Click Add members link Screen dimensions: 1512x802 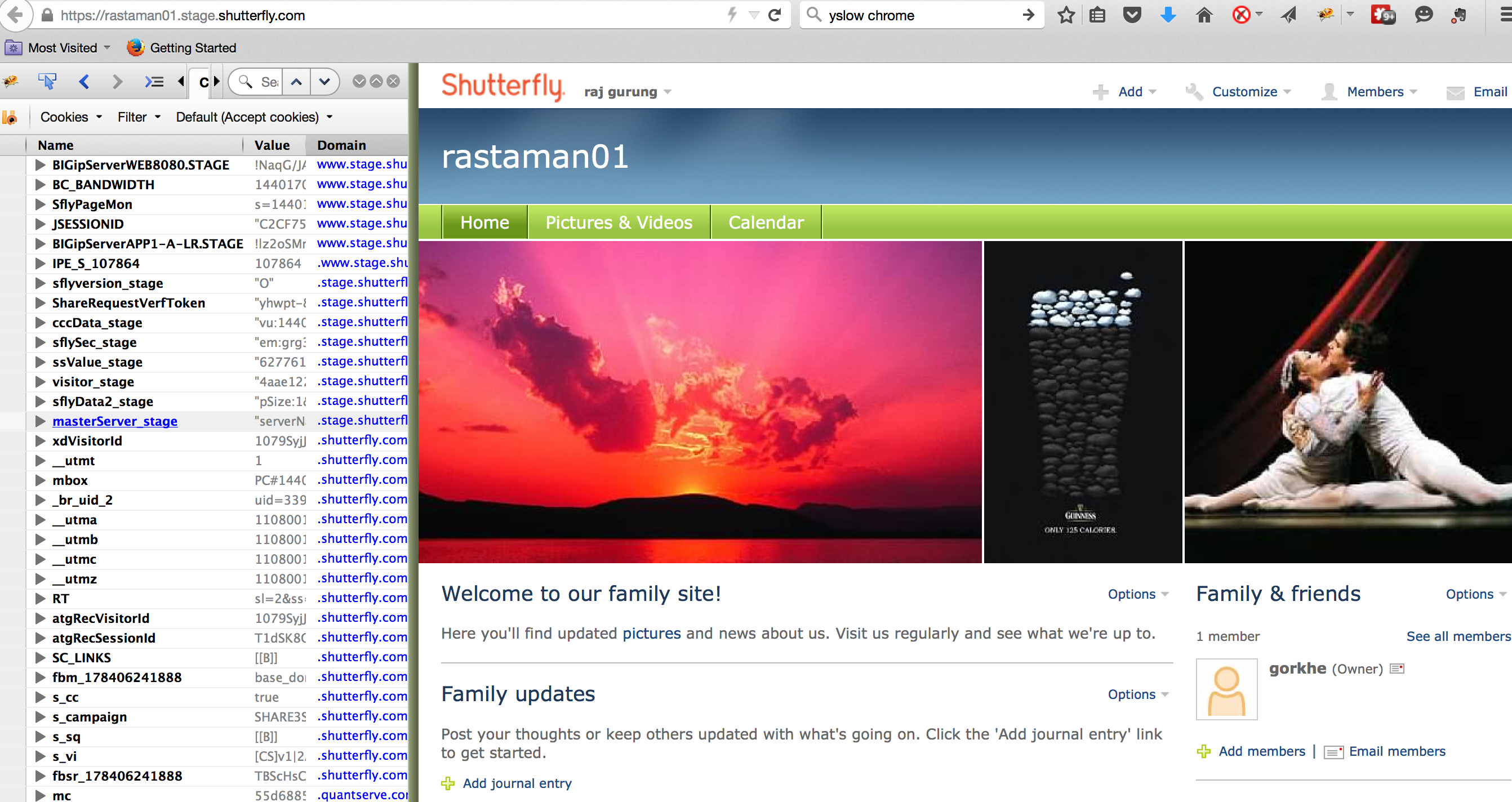click(1261, 751)
